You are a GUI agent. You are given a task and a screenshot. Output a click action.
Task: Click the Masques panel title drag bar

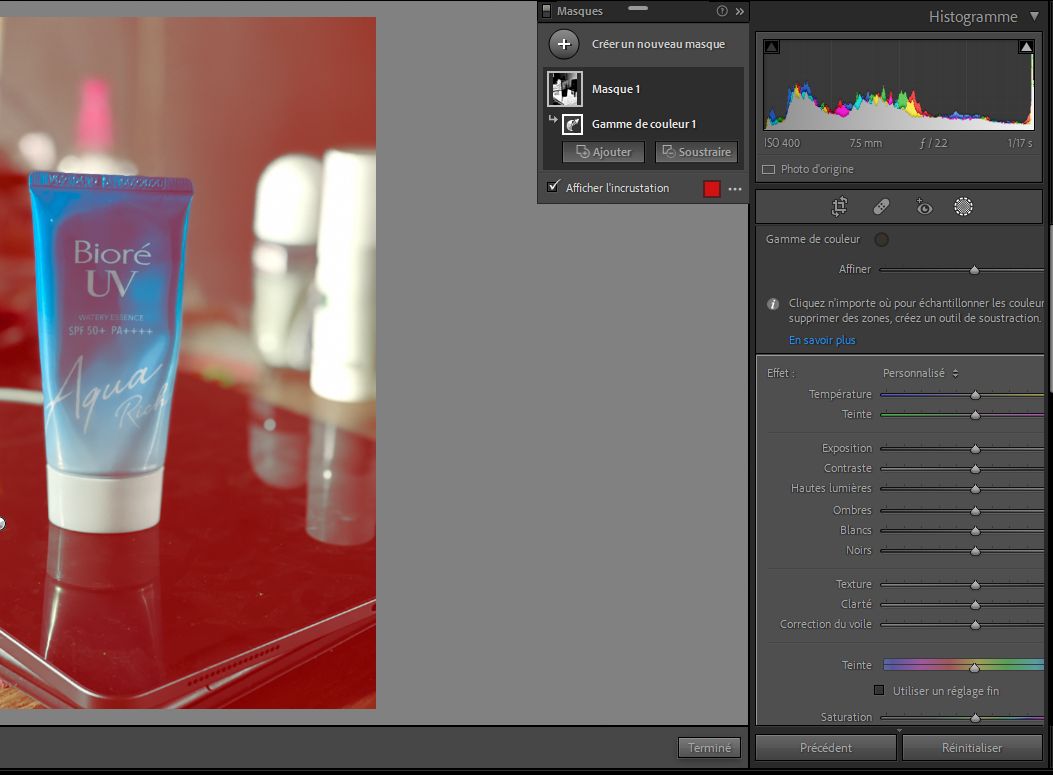637,9
